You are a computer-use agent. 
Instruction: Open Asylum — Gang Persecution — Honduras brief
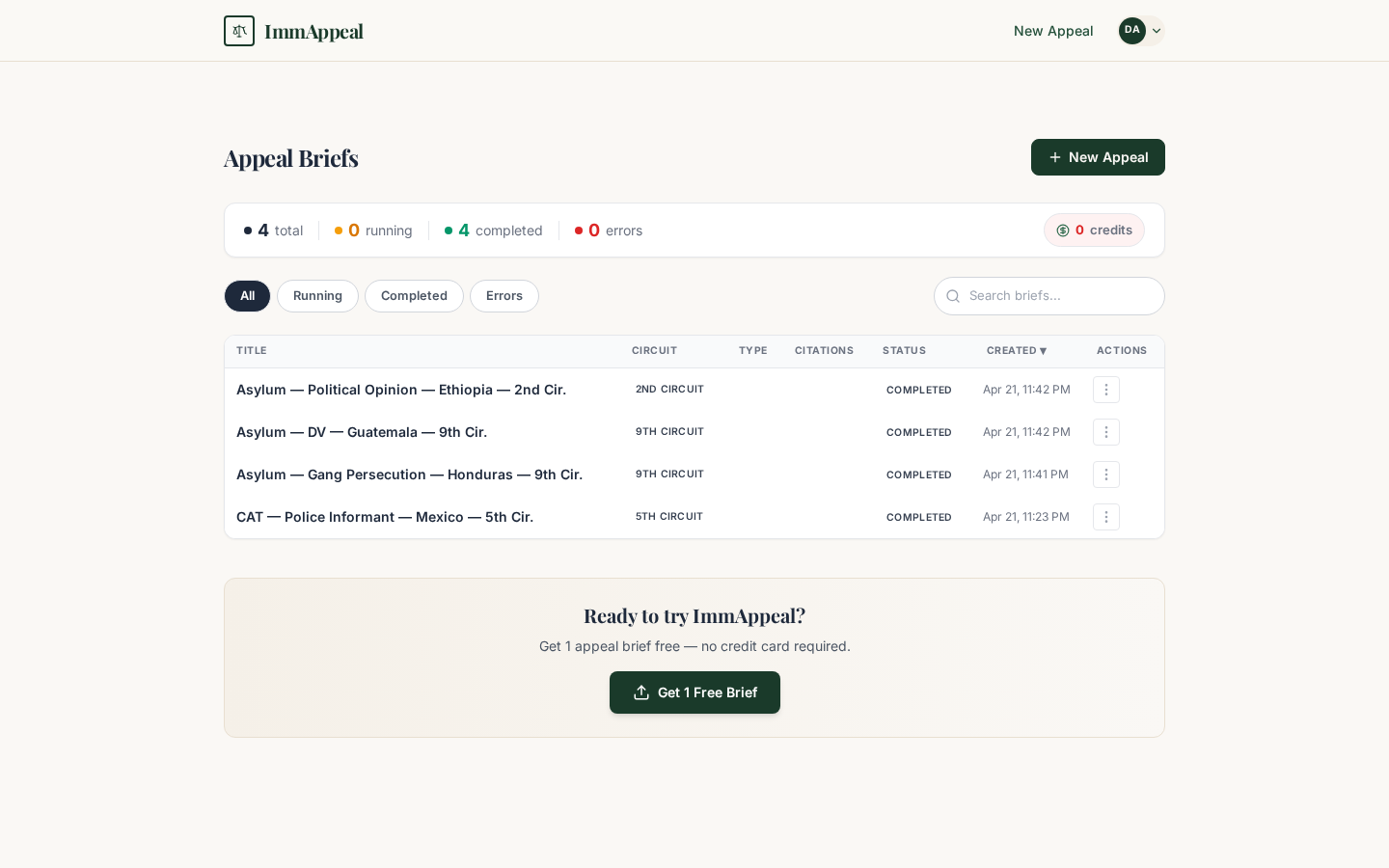[409, 475]
